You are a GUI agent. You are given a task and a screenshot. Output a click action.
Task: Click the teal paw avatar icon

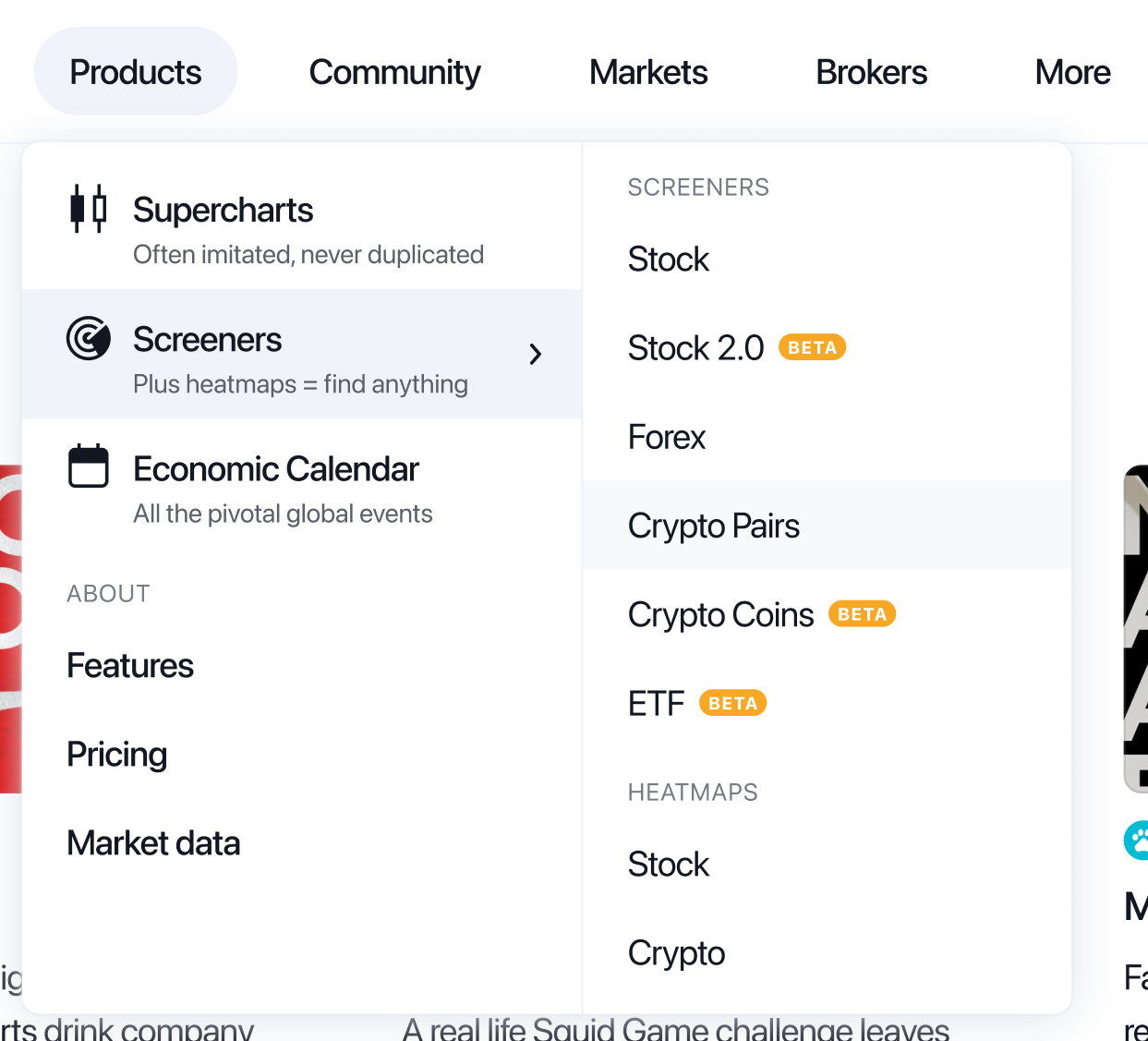click(1138, 840)
